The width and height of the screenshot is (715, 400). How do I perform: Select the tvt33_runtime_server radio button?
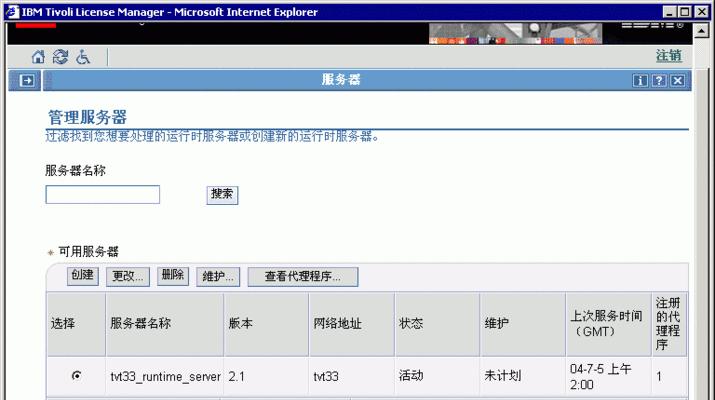pyautogui.click(x=76, y=375)
